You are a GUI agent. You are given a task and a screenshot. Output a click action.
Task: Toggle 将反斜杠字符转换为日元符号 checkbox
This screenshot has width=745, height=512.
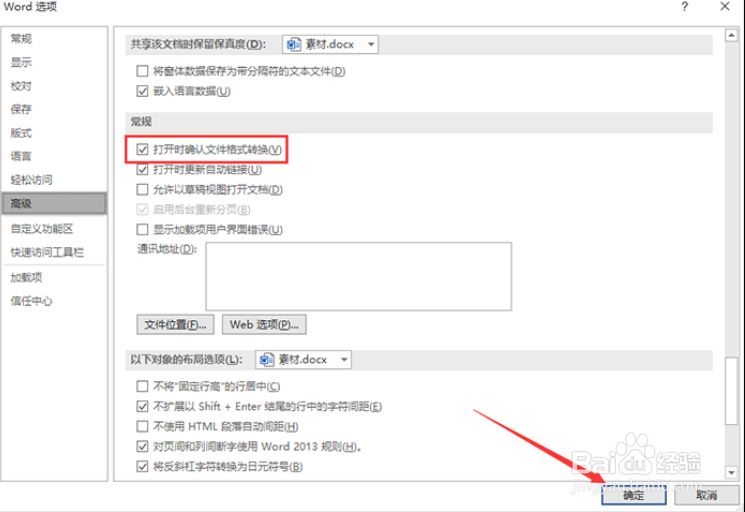tap(142, 467)
